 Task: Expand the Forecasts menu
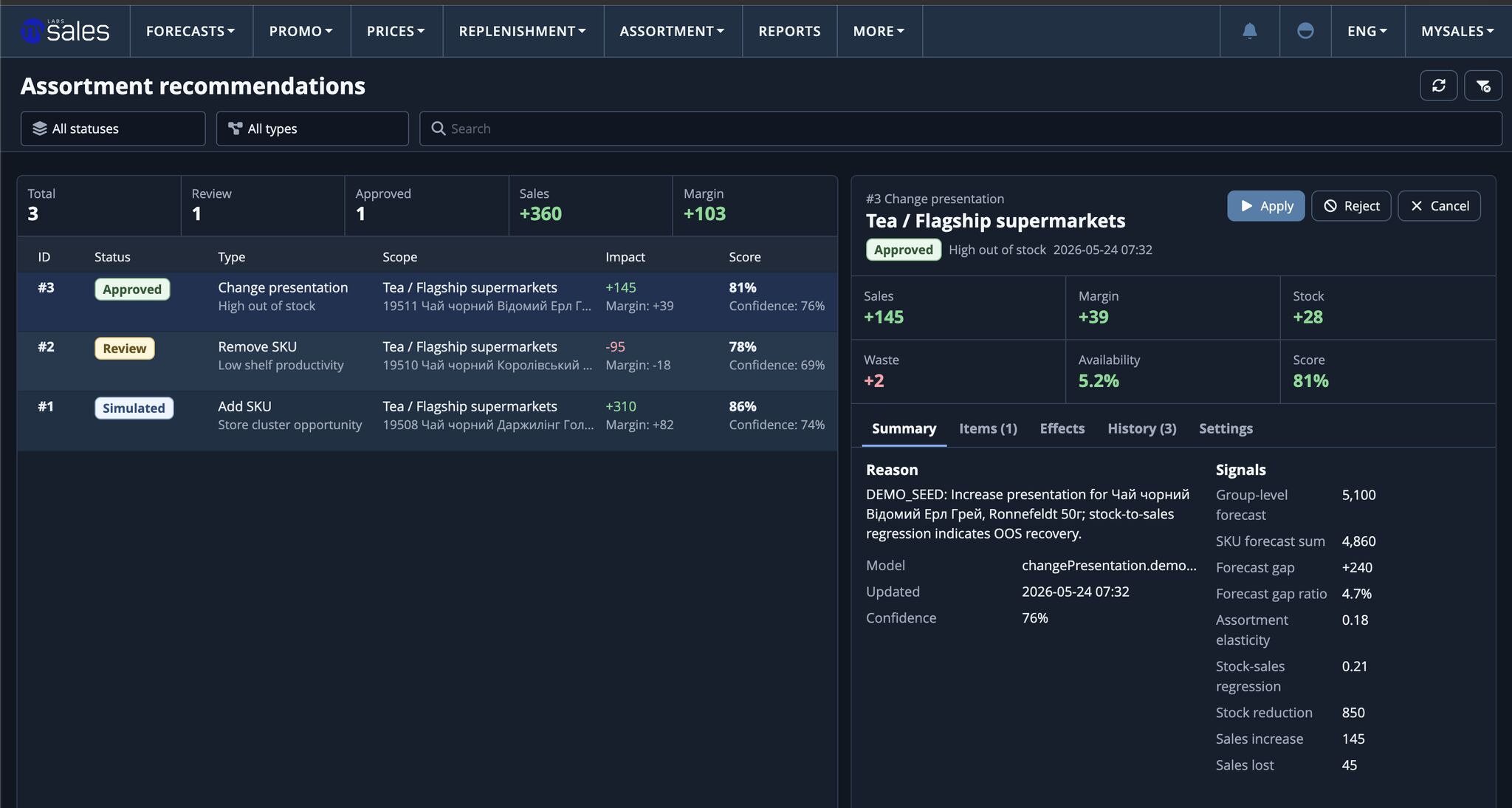pos(190,31)
